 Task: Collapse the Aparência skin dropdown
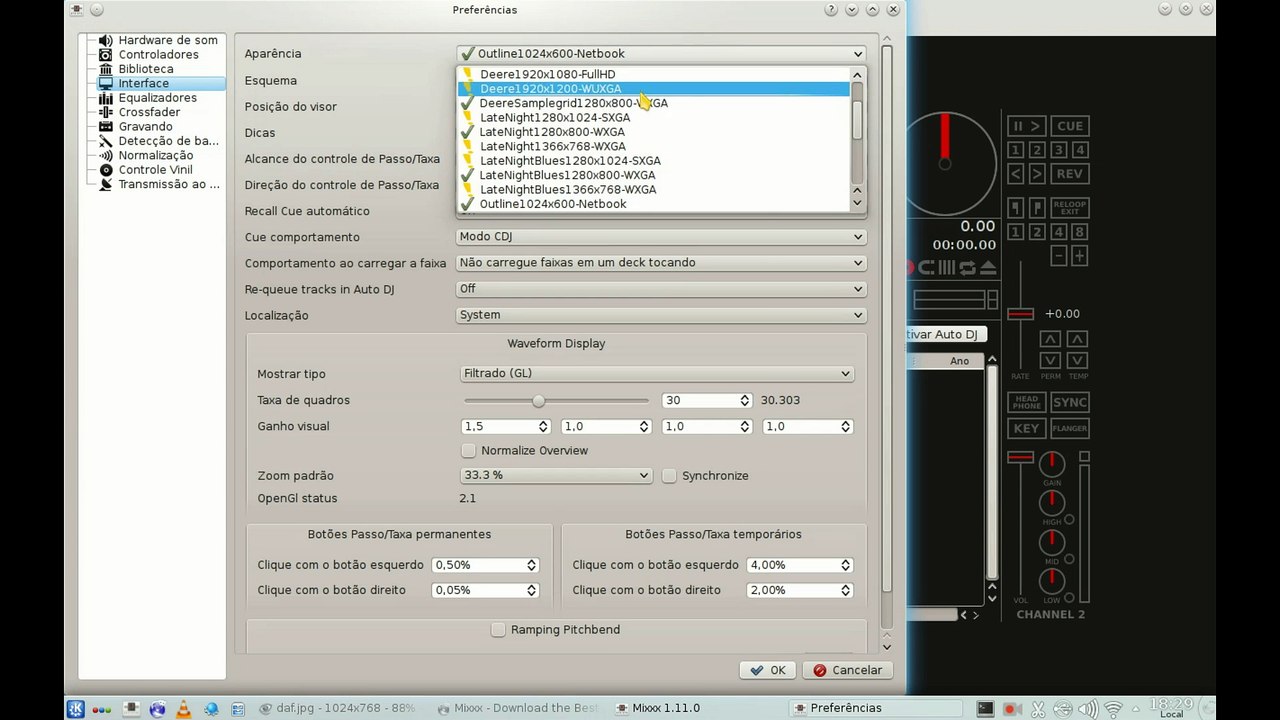pyautogui.click(x=661, y=54)
